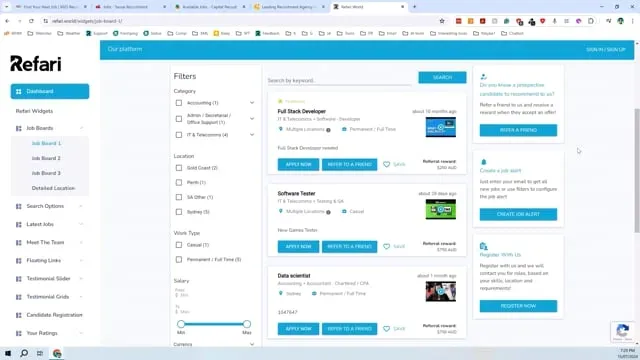
Task: Expand the Accounting category chevron
Action: point(252,103)
